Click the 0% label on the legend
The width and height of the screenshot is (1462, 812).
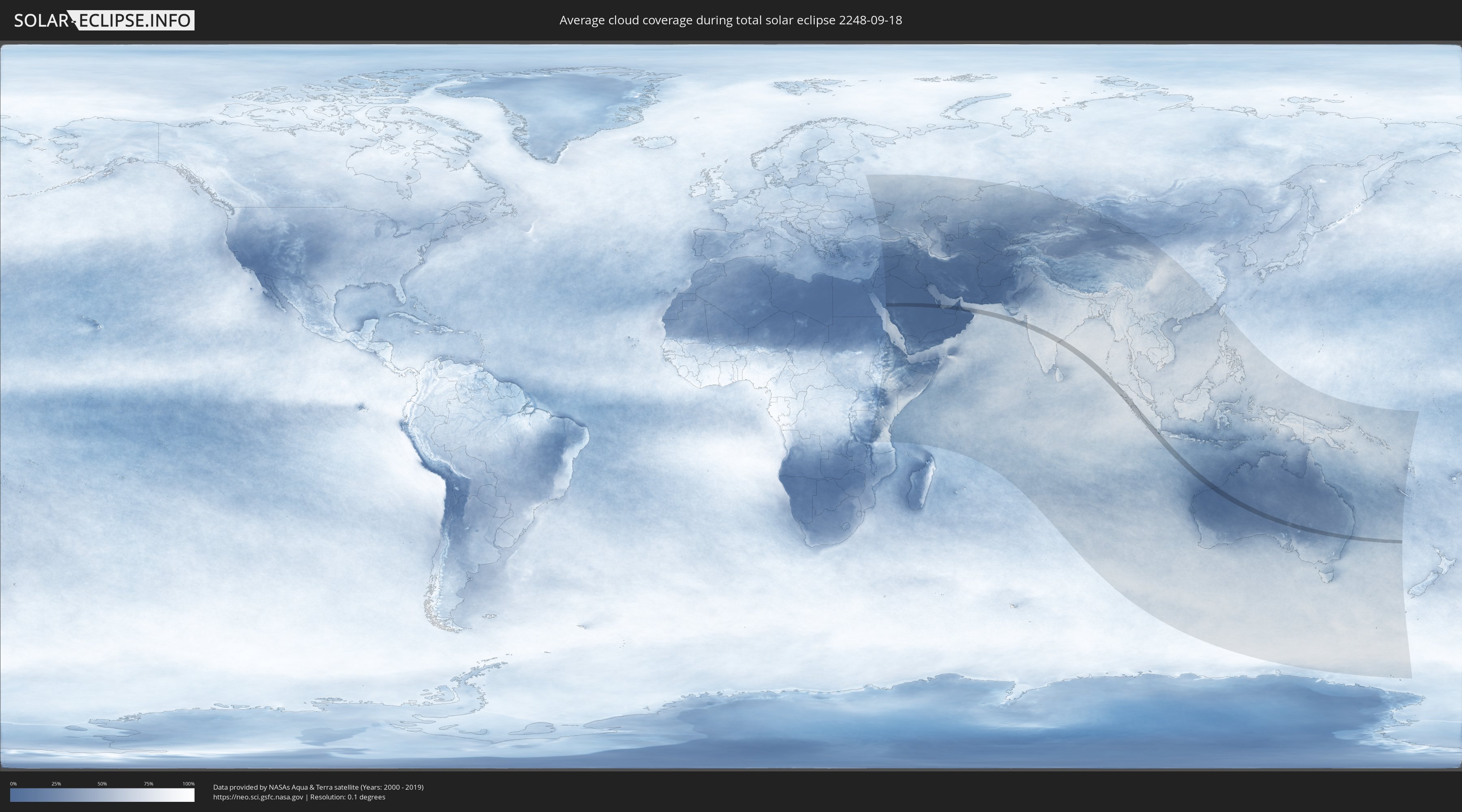point(13,784)
